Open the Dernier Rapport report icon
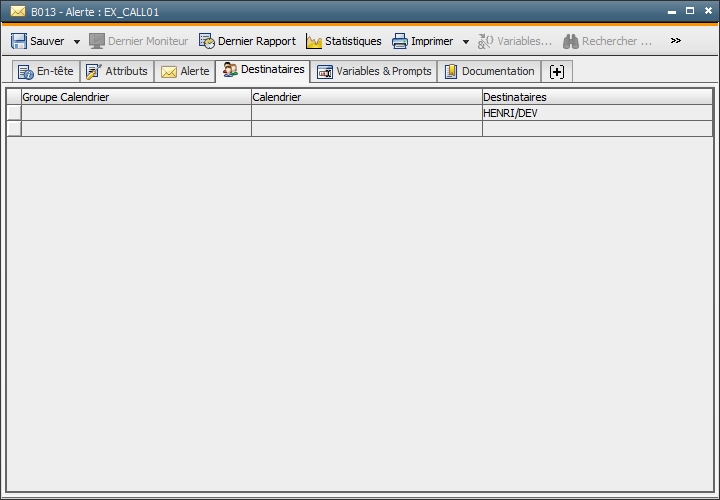 [x=207, y=41]
